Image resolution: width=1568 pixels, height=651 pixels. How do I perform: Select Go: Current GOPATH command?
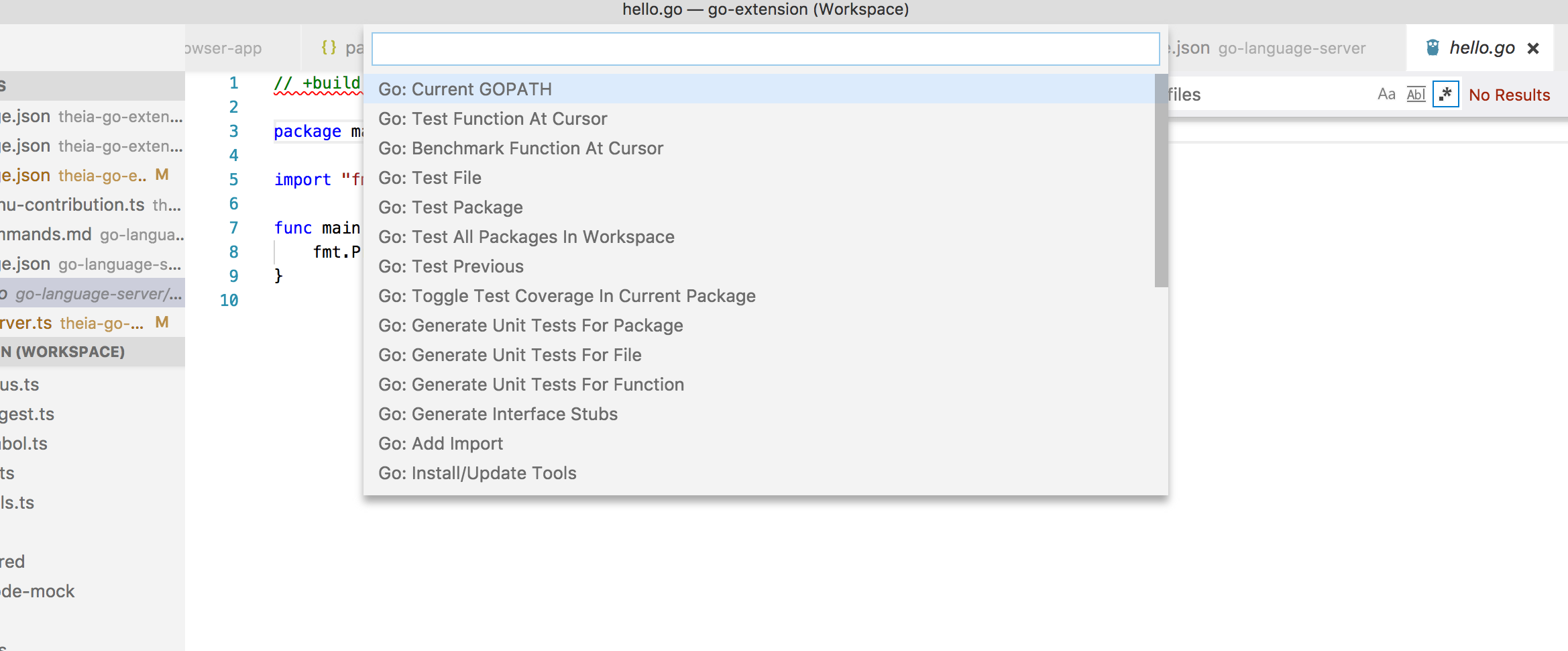point(759,89)
